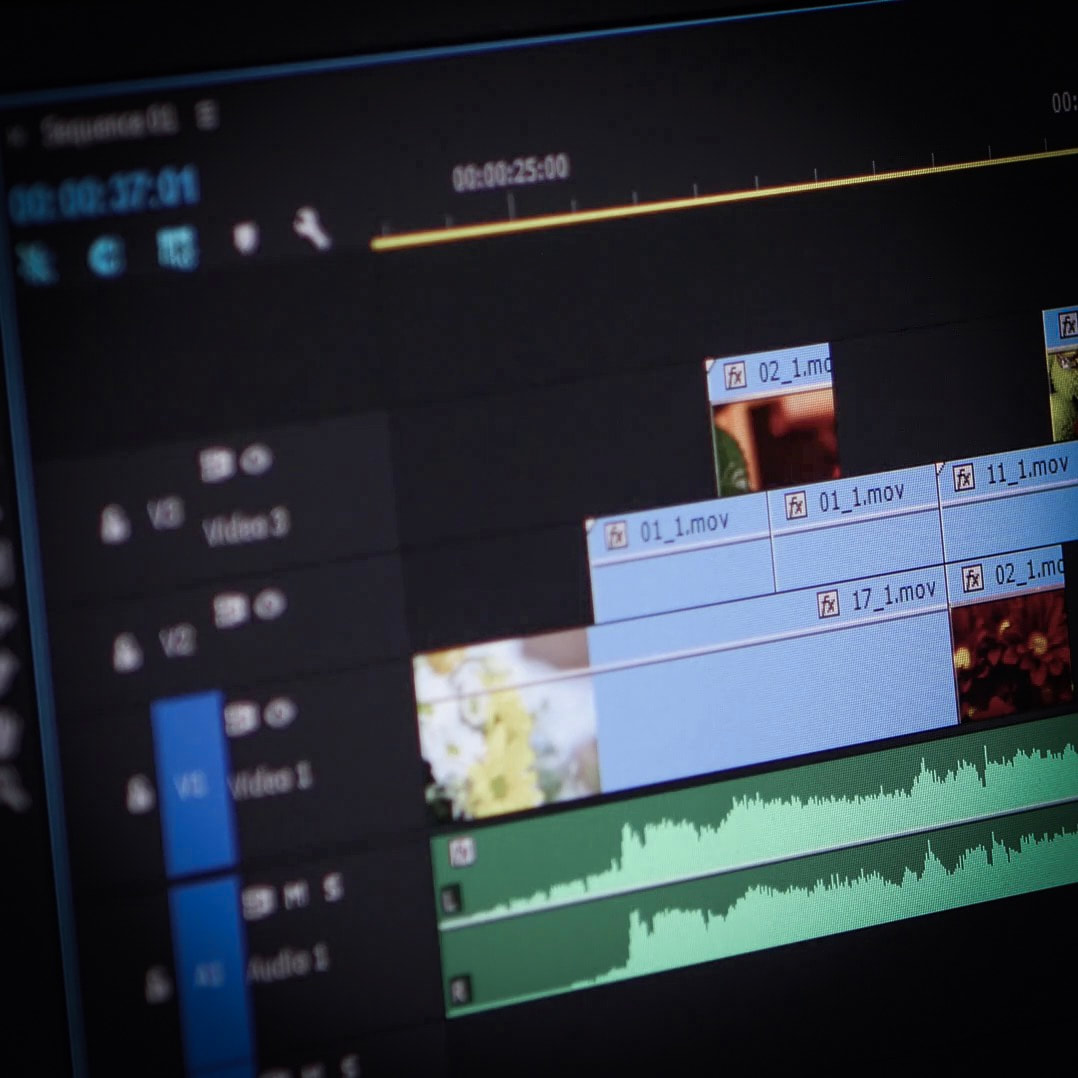This screenshot has width=1078, height=1078.
Task: Hide Video 3 track with eye icon
Action: pos(256,459)
